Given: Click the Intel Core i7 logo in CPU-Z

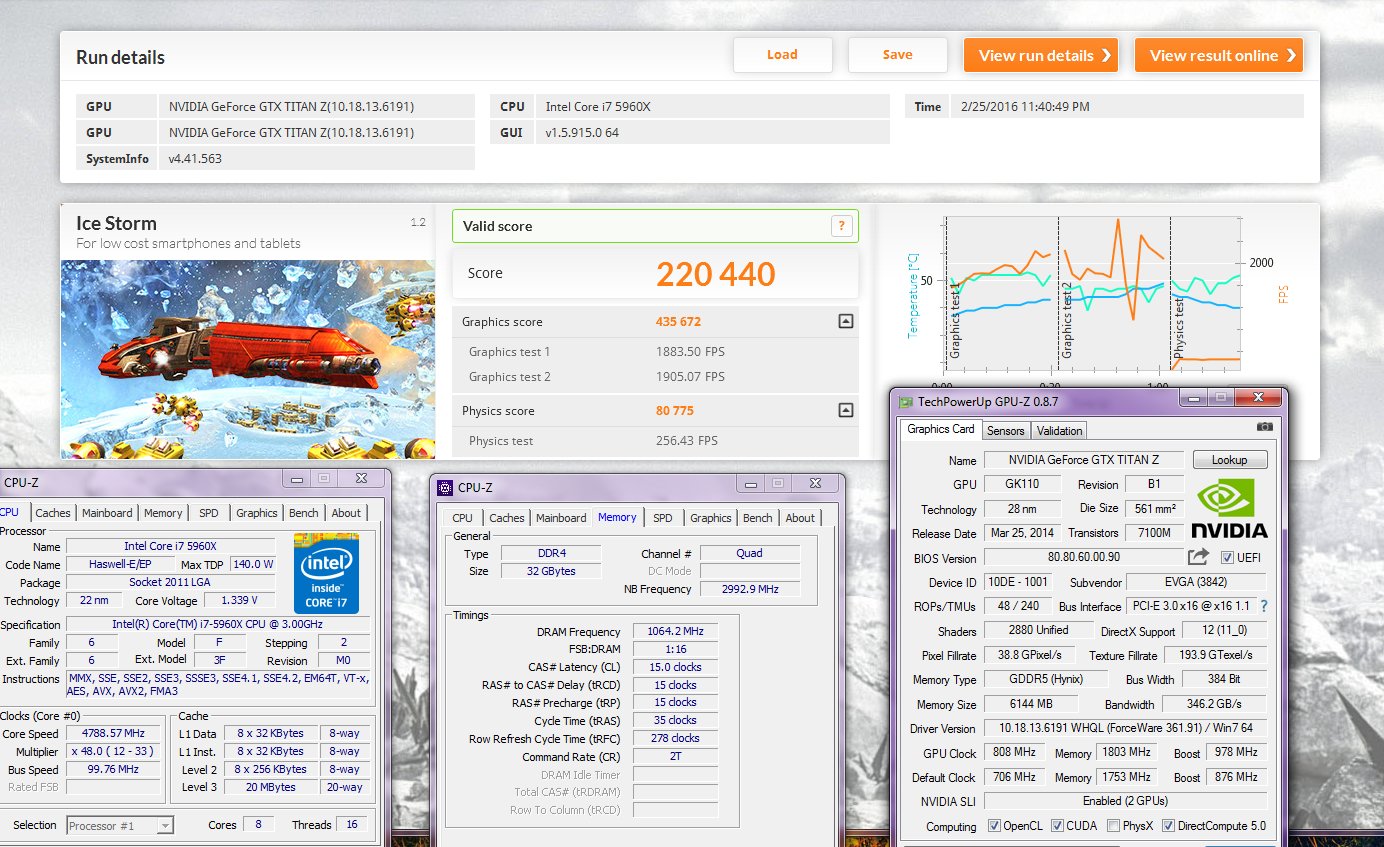Looking at the screenshot, I should [326, 573].
